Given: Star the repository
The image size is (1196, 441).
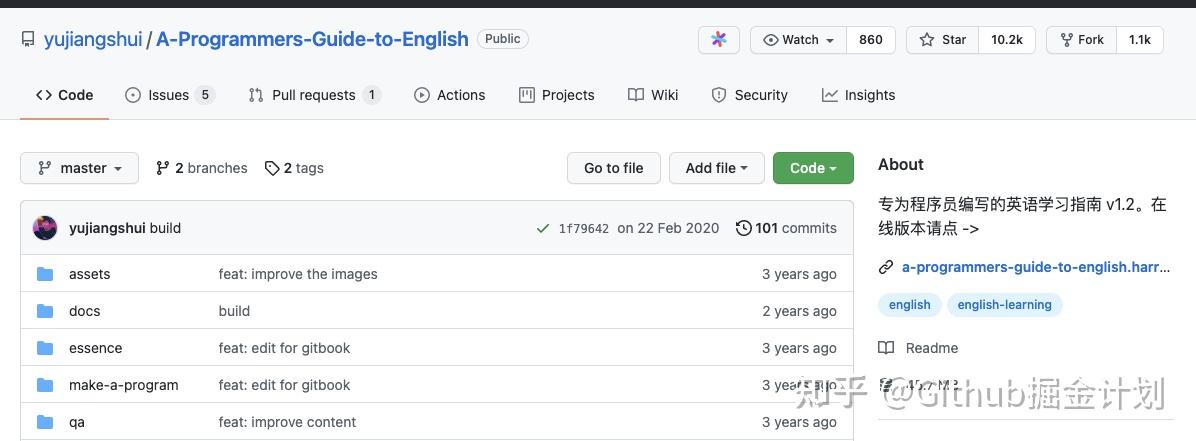Looking at the screenshot, I should click(x=942, y=40).
